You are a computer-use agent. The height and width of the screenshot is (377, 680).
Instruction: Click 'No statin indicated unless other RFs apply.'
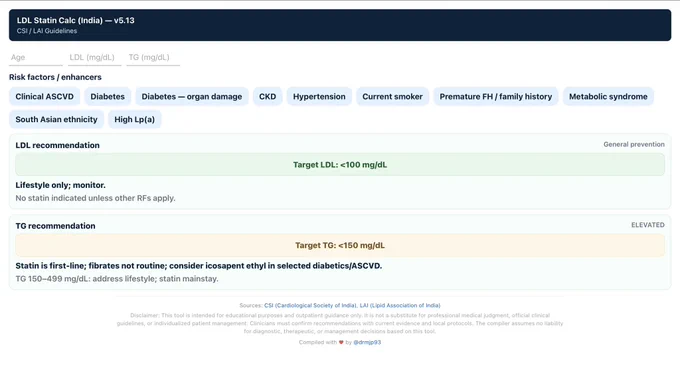tap(95, 198)
